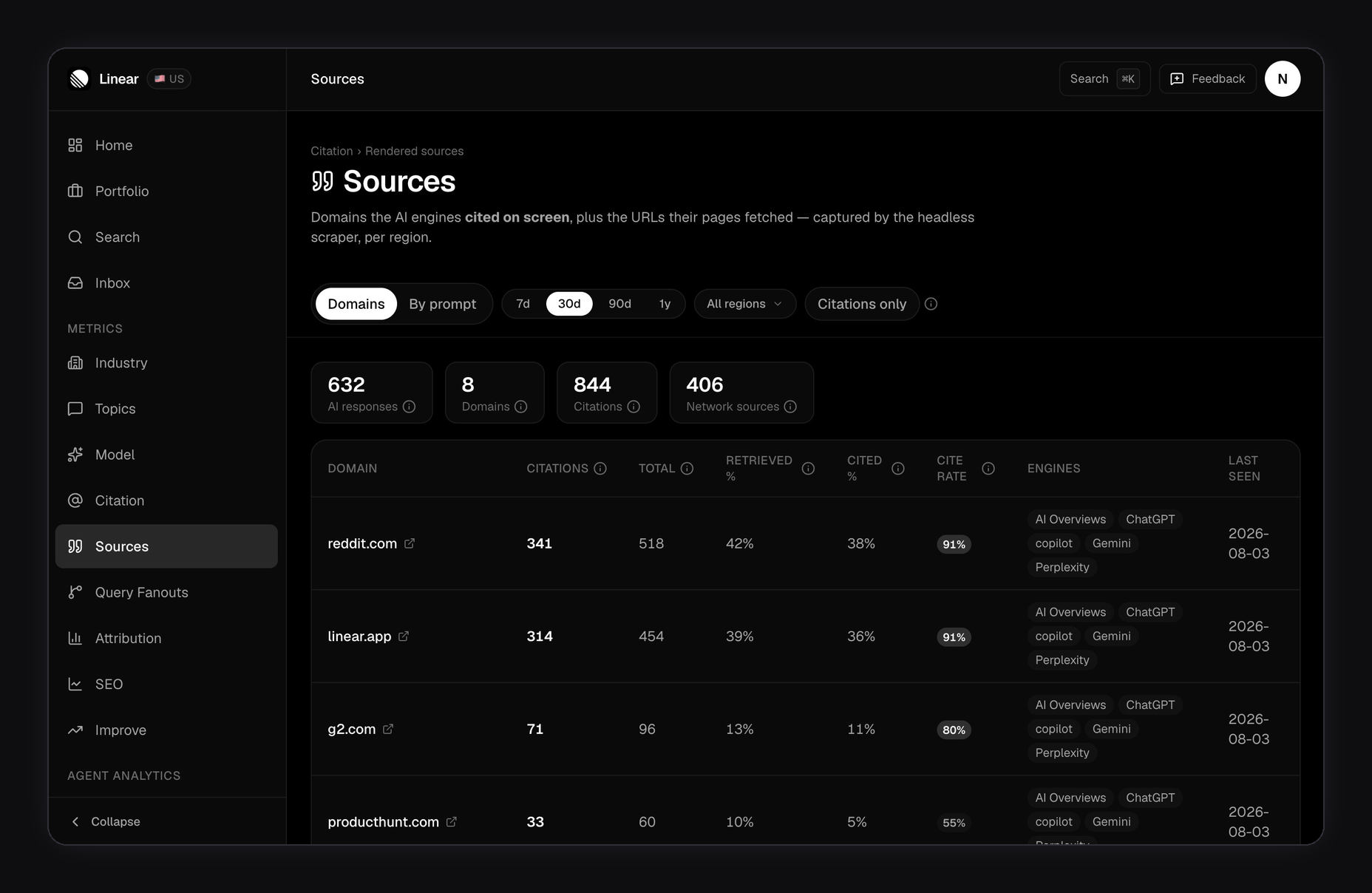This screenshot has width=1372, height=893.
Task: Click the linear.app domain name
Action: point(359,636)
